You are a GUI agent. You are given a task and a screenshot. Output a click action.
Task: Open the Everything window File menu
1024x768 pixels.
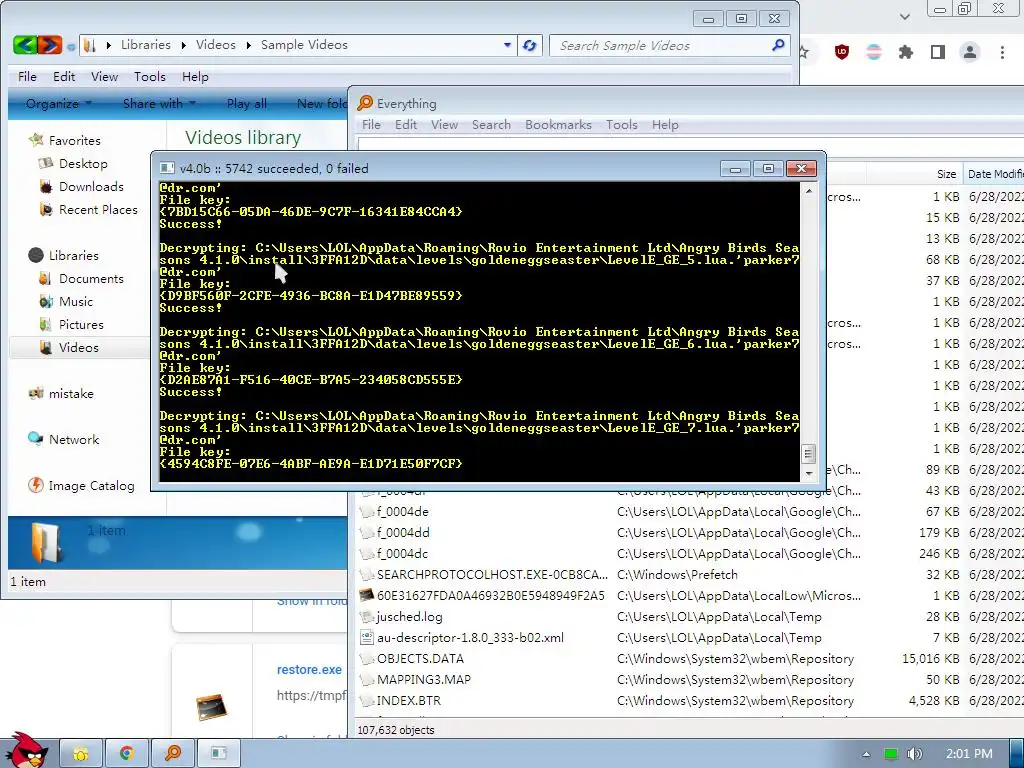[x=371, y=125]
